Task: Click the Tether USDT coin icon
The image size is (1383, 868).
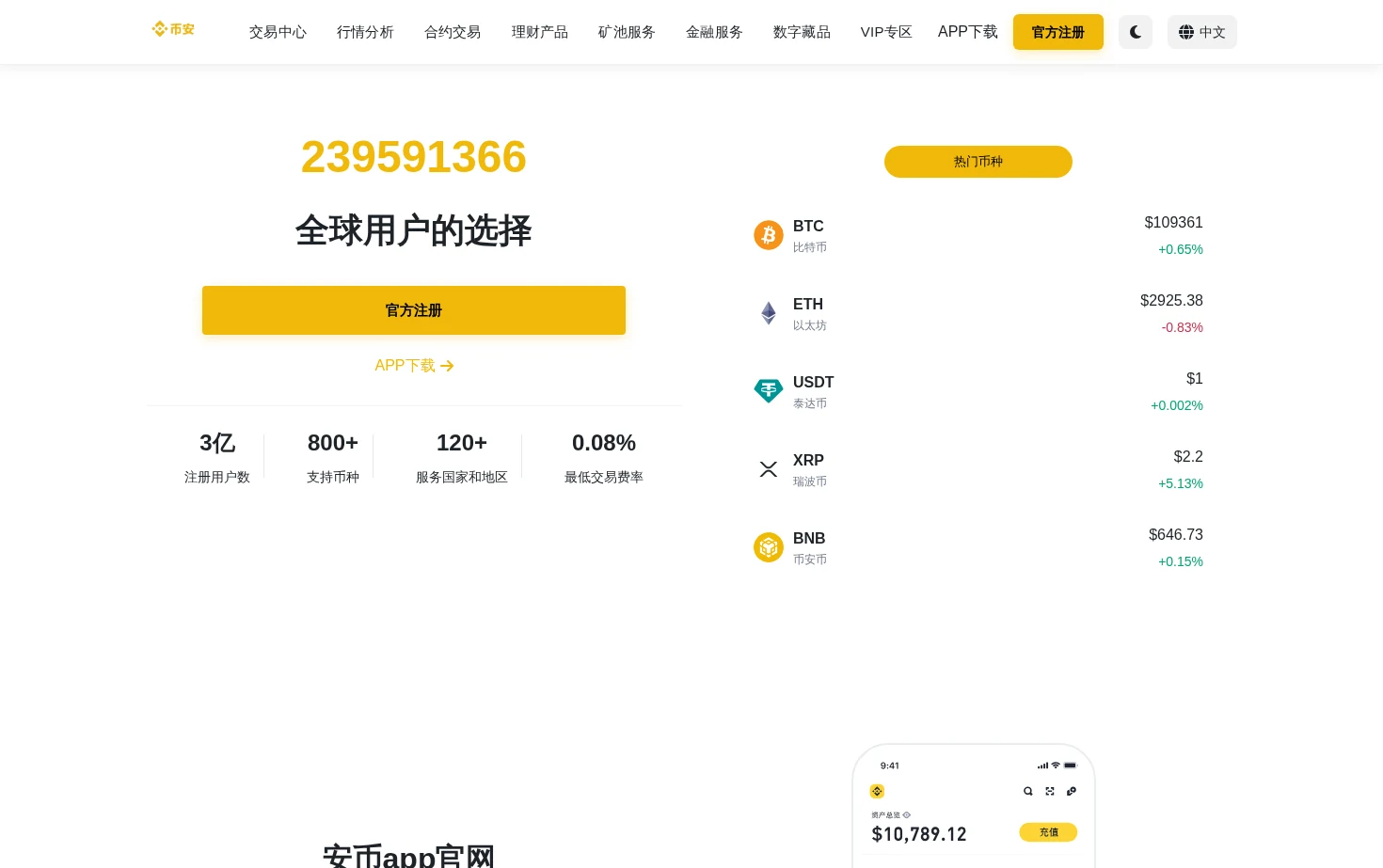Action: pyautogui.click(x=769, y=391)
